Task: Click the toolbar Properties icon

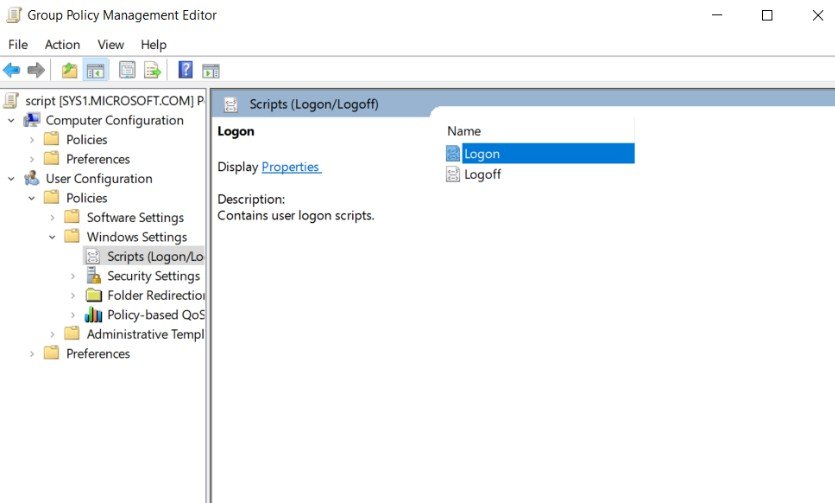Action: click(x=127, y=70)
